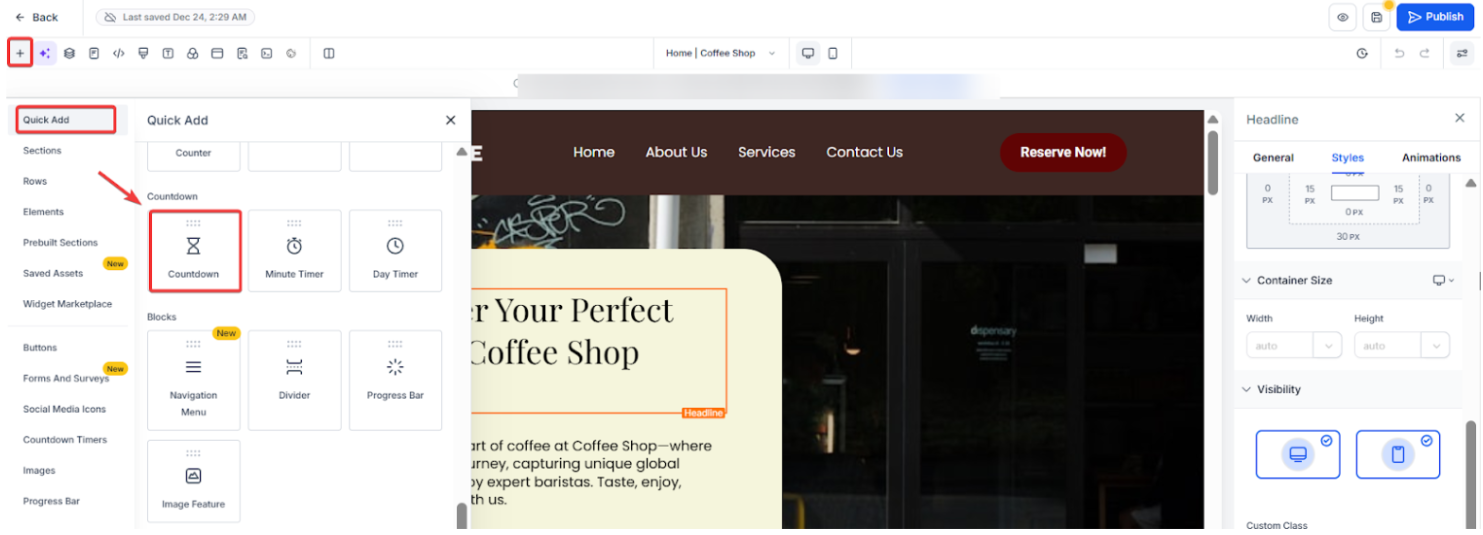Click the plus add element icon
Image resolution: width=1483 pixels, height=535 pixels.
20,53
